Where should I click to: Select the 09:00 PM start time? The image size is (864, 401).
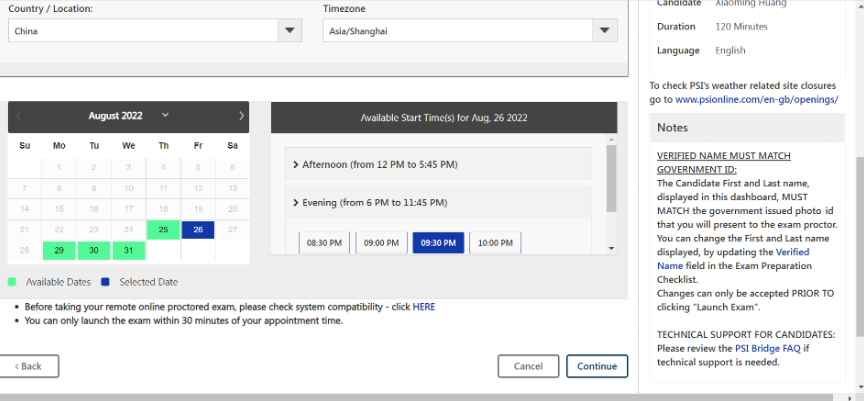381,243
